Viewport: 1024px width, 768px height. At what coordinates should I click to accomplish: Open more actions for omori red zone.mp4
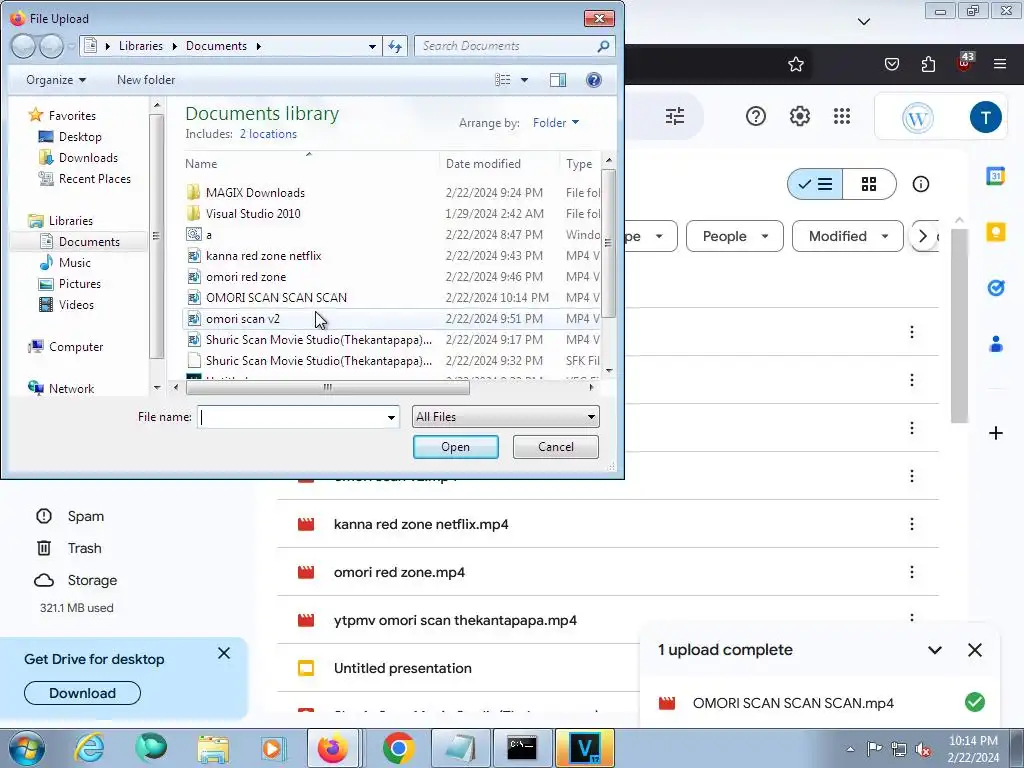click(x=912, y=572)
